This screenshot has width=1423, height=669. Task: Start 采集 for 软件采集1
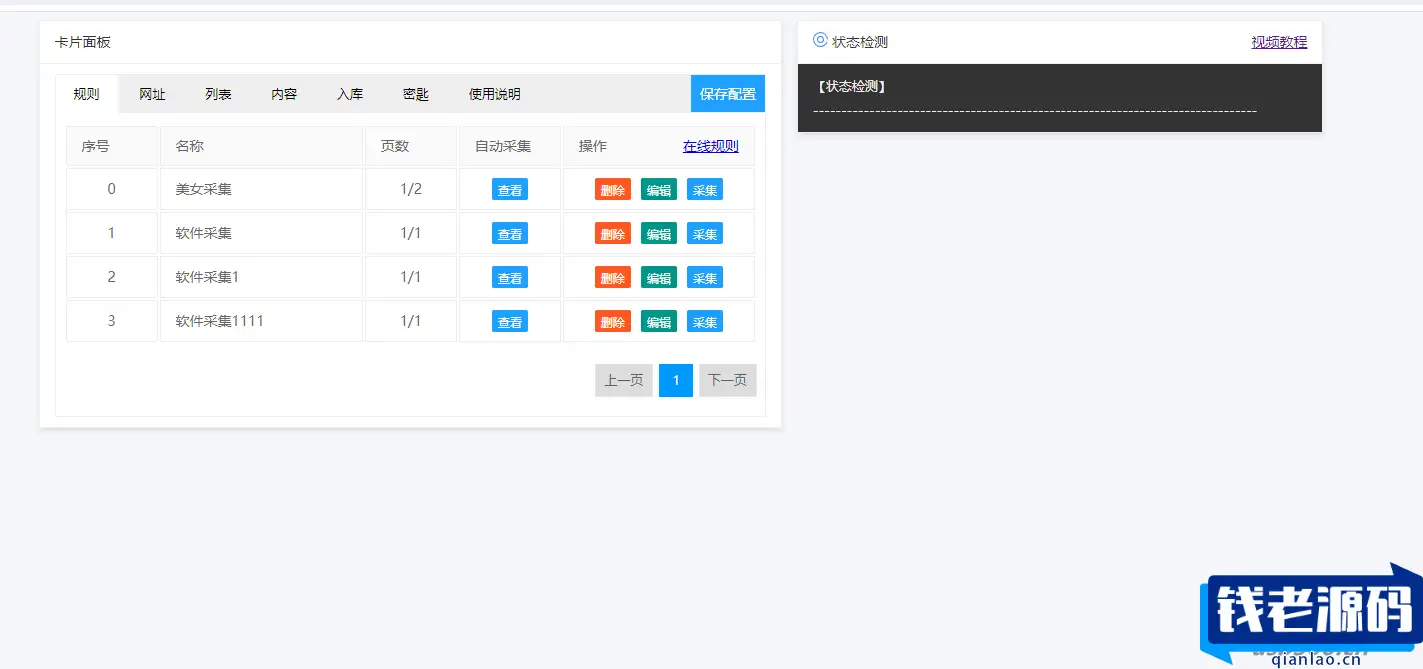(x=705, y=278)
